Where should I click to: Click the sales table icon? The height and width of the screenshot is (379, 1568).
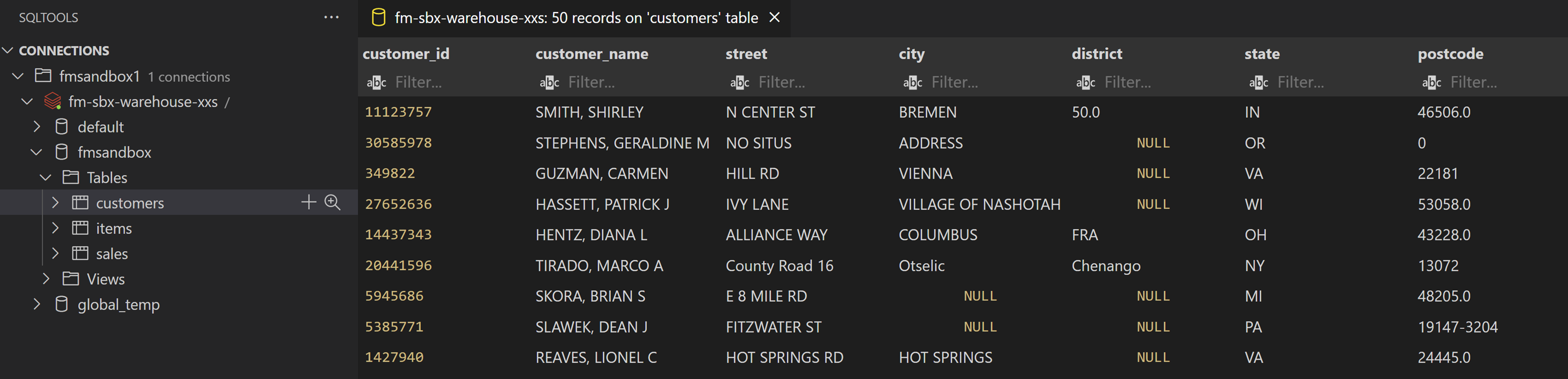click(x=80, y=253)
